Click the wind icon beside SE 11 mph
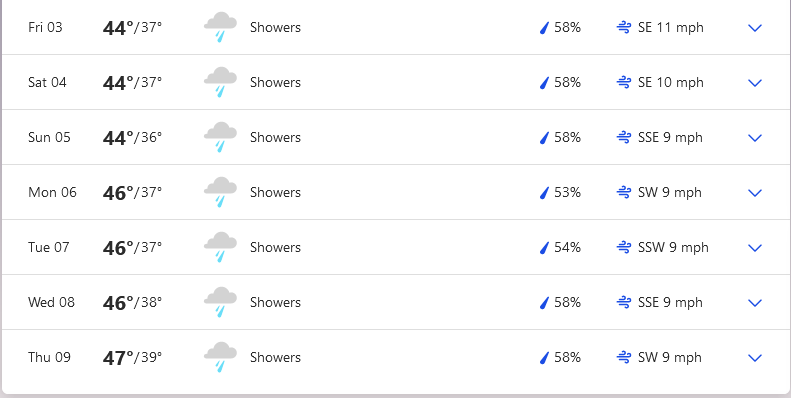Image resolution: width=791 pixels, height=398 pixels. [x=624, y=28]
